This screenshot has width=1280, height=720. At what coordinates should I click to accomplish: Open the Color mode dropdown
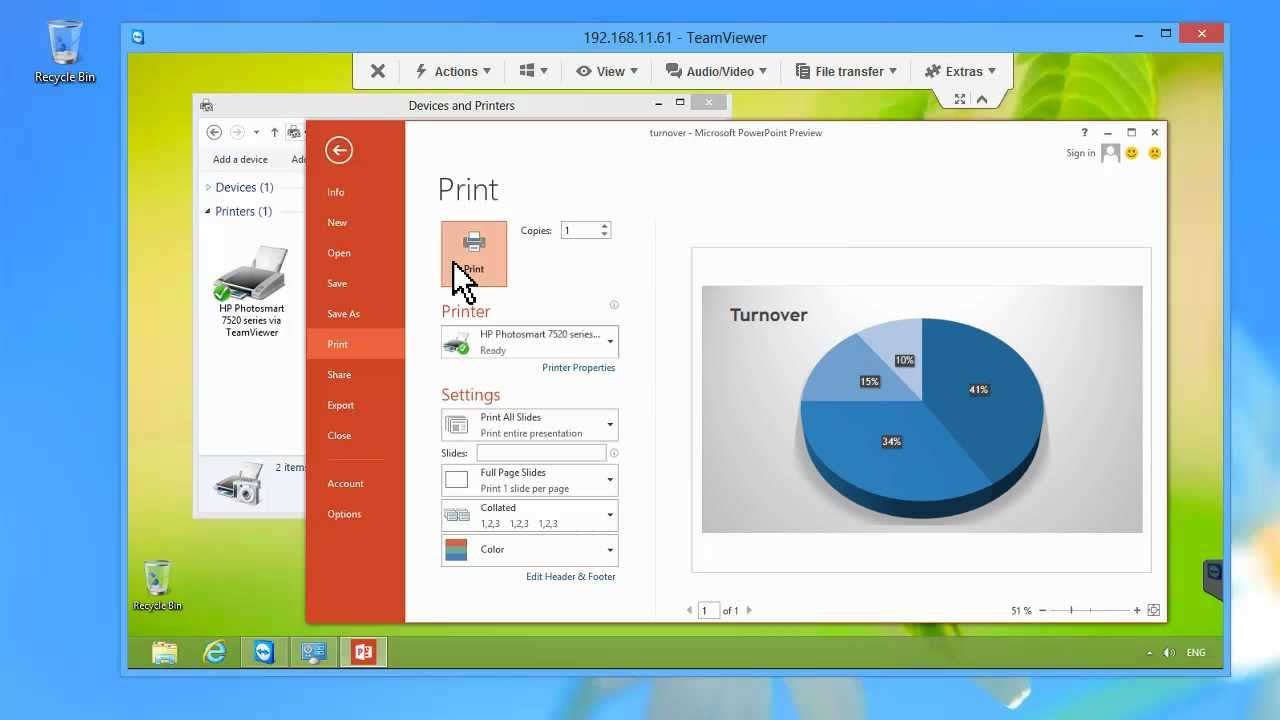point(529,550)
